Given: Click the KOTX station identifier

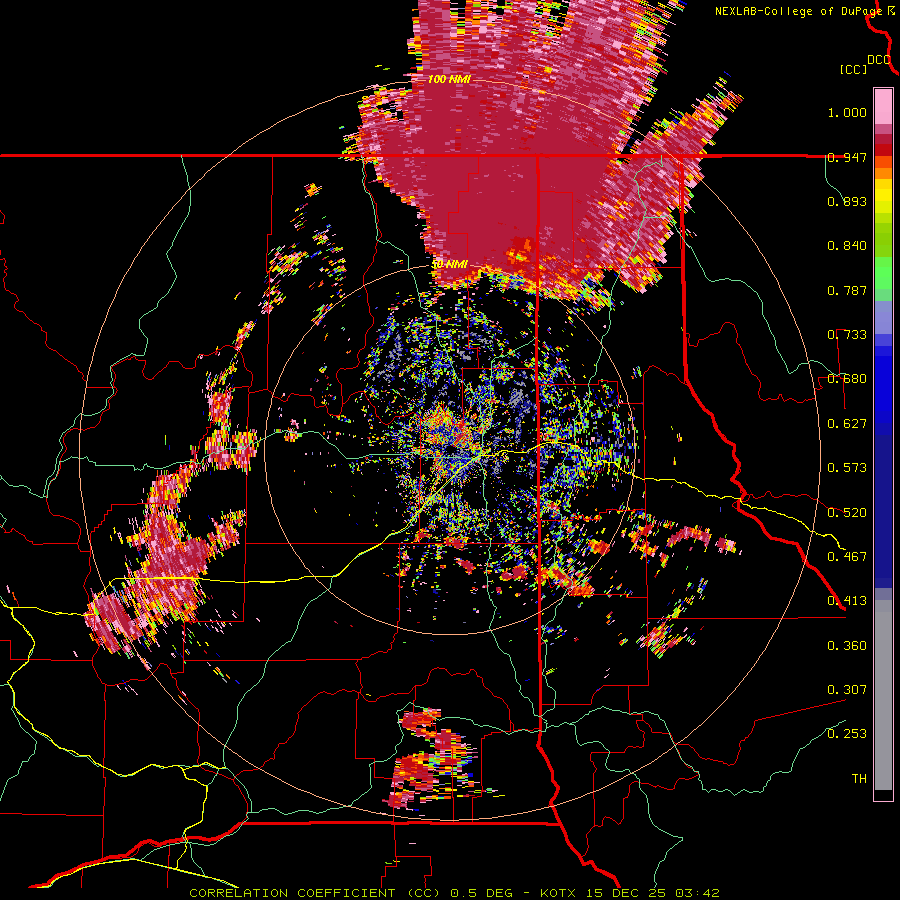Looking at the screenshot, I should pos(558,893).
